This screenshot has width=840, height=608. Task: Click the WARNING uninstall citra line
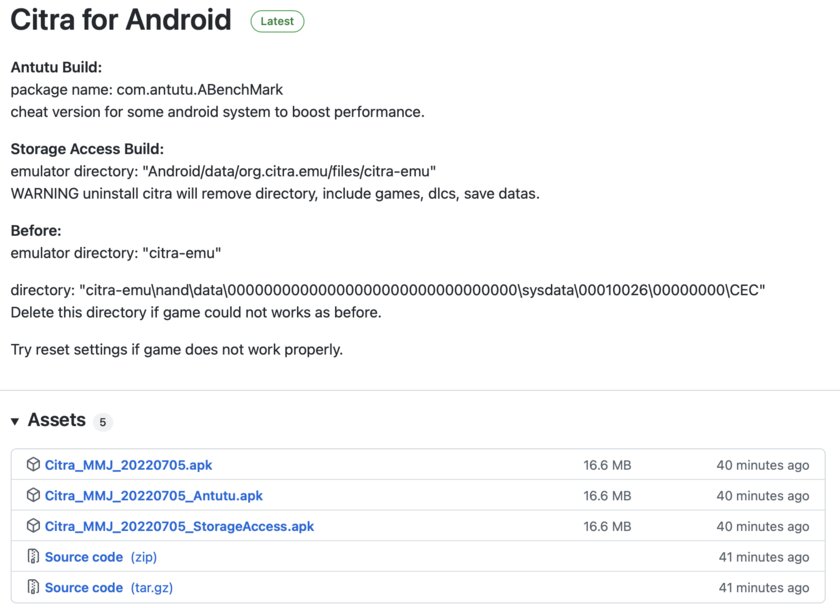point(275,193)
